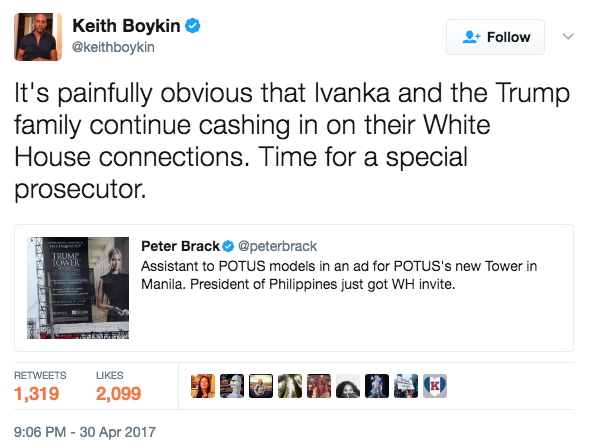Open Keith Boykin's name link

coord(126,26)
